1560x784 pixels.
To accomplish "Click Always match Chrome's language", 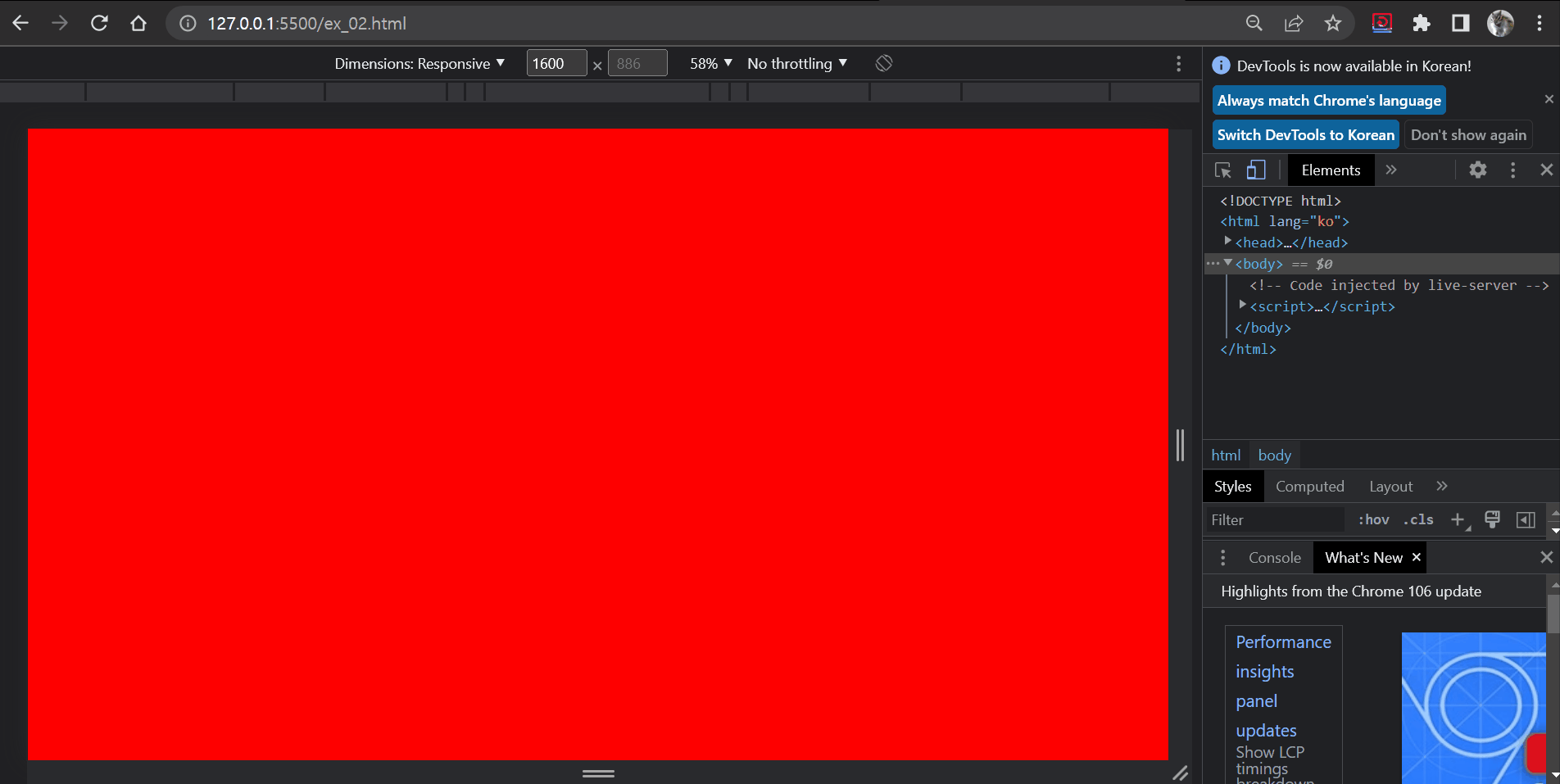I will [1329, 101].
